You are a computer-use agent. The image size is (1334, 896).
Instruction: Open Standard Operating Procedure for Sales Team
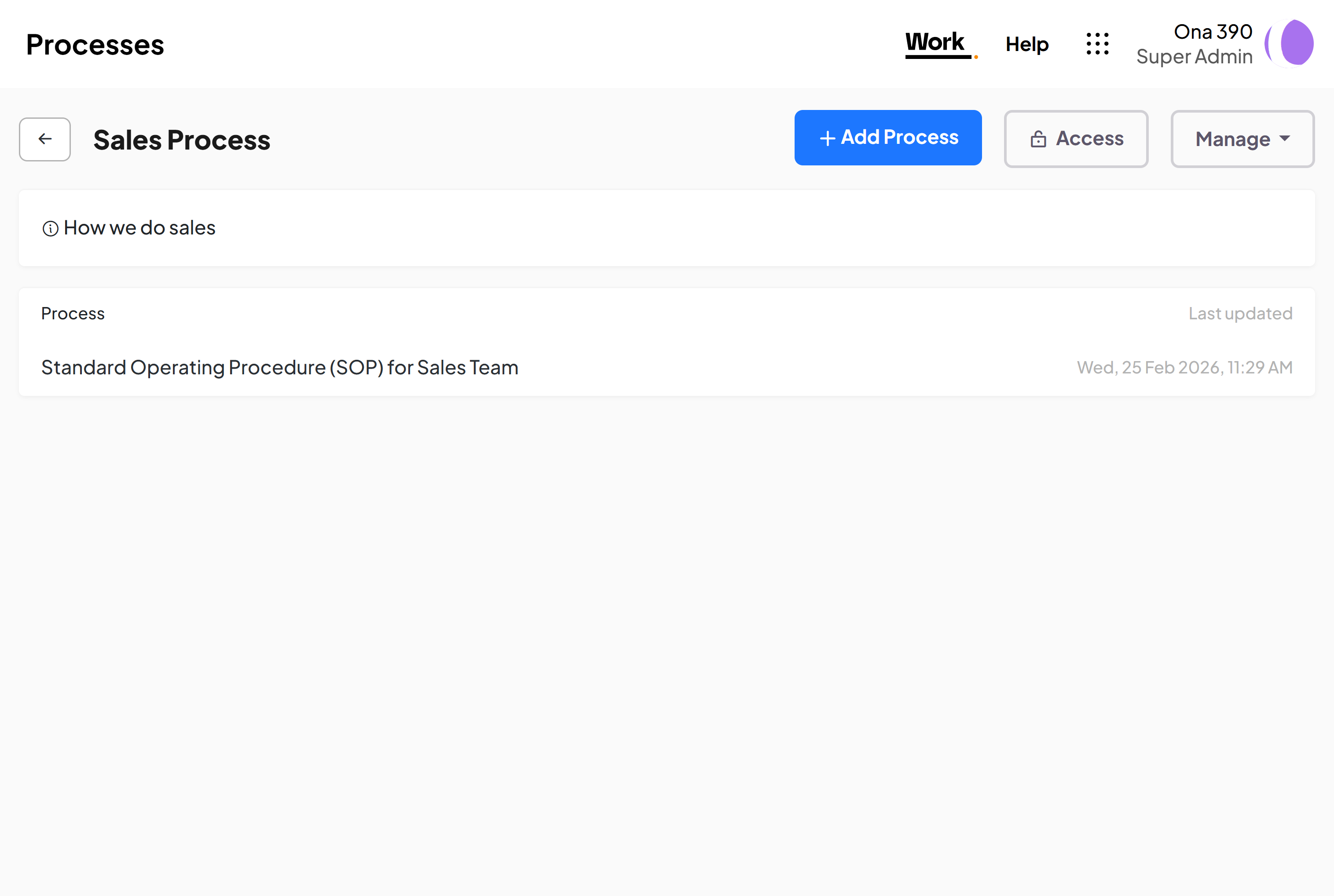coord(279,367)
